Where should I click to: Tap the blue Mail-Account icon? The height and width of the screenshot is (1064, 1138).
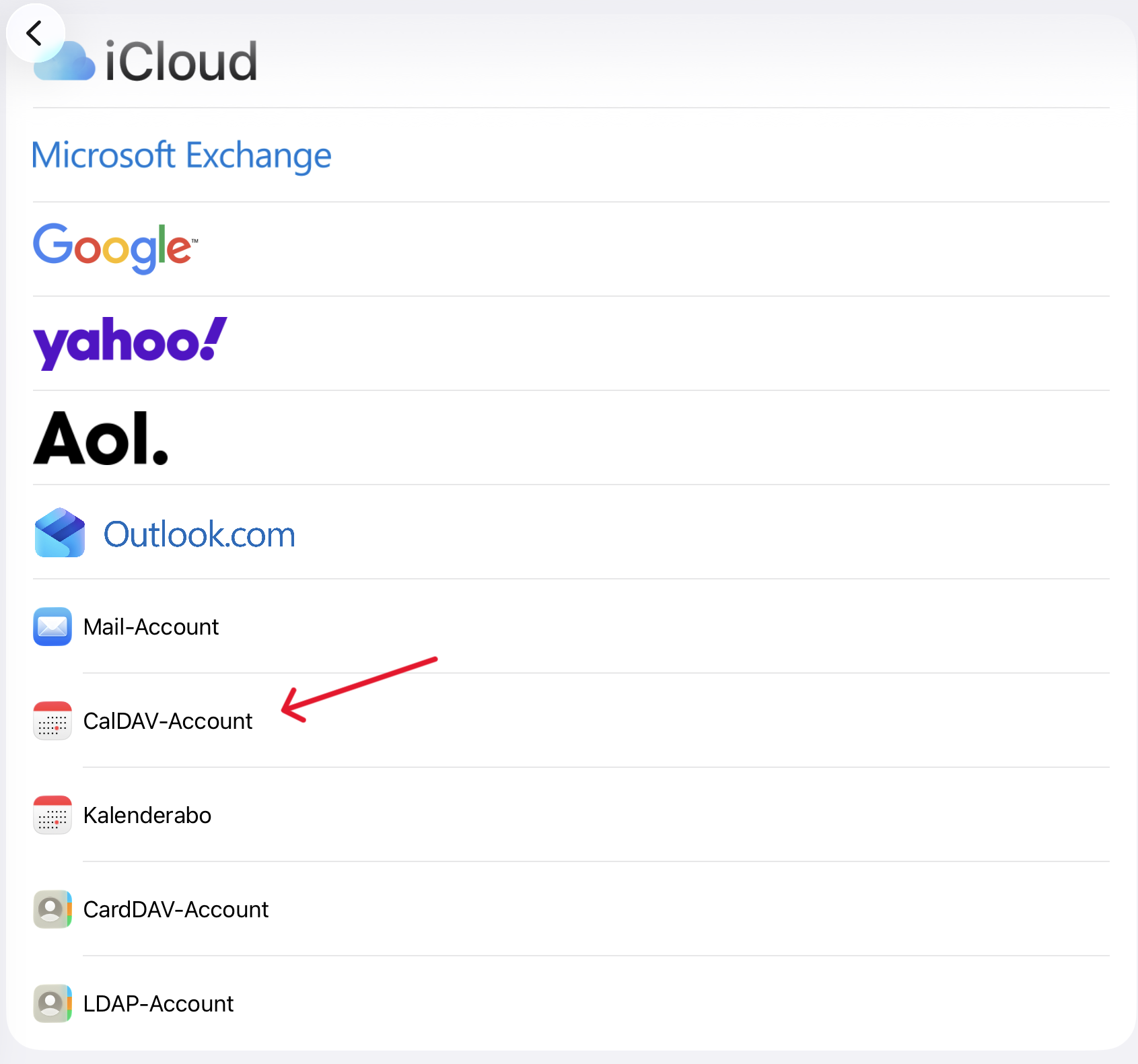click(x=52, y=627)
